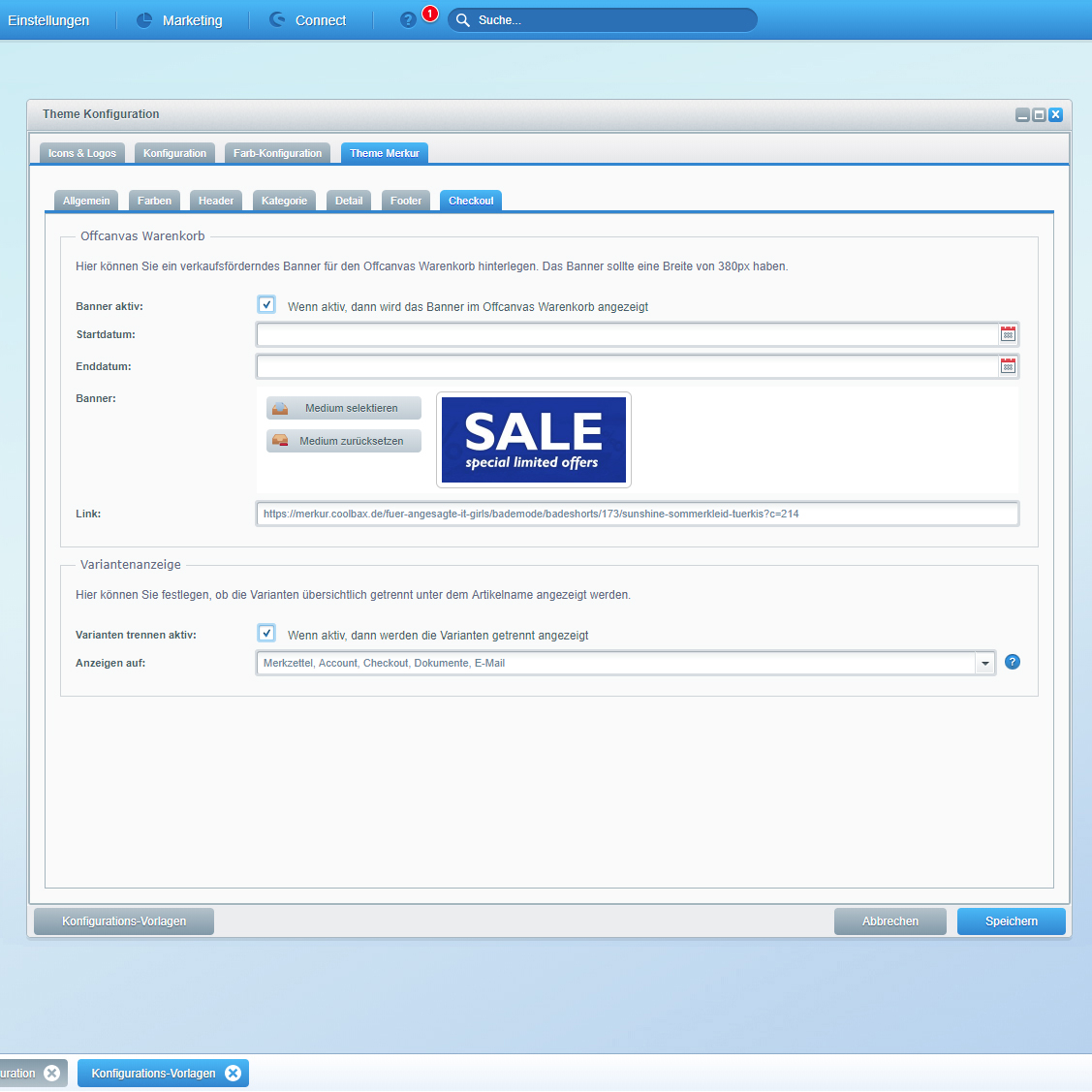This screenshot has width=1092, height=1092.
Task: Open the Enddatum calendar picker
Action: pyautogui.click(x=1008, y=366)
